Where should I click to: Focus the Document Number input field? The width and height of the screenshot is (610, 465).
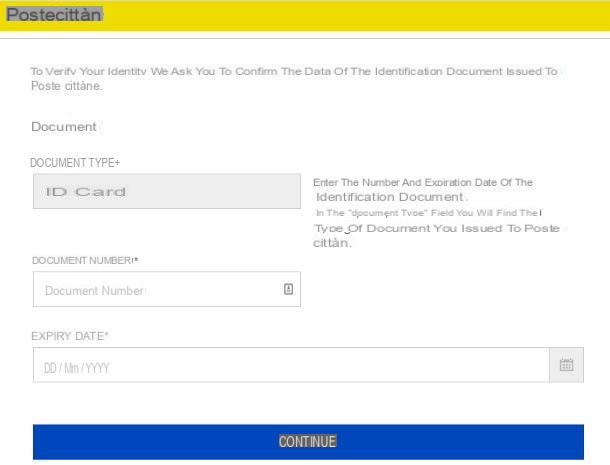point(167,289)
